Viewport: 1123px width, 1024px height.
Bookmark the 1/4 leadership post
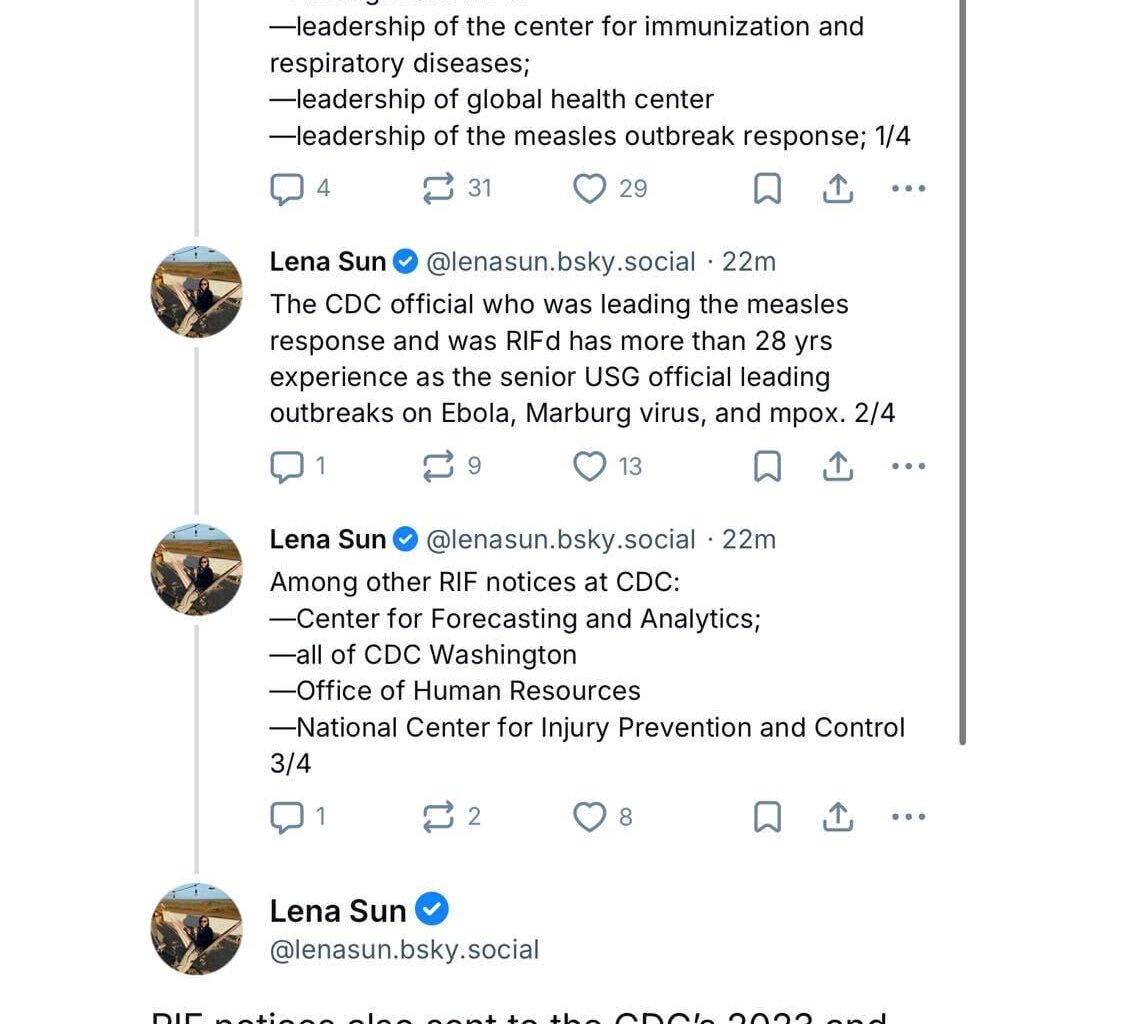coord(767,189)
